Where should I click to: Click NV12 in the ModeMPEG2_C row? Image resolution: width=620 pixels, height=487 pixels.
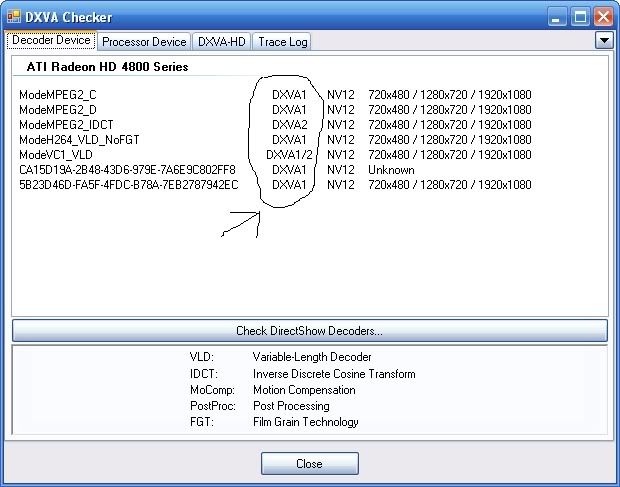tap(340, 95)
